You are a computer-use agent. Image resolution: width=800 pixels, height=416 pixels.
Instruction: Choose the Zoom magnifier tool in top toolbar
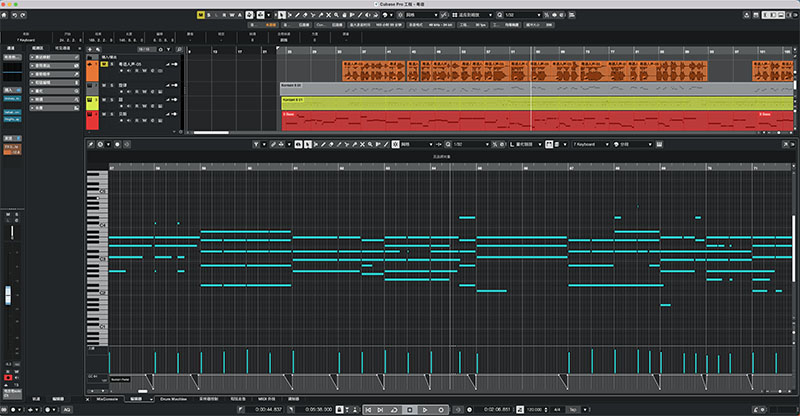click(336, 15)
